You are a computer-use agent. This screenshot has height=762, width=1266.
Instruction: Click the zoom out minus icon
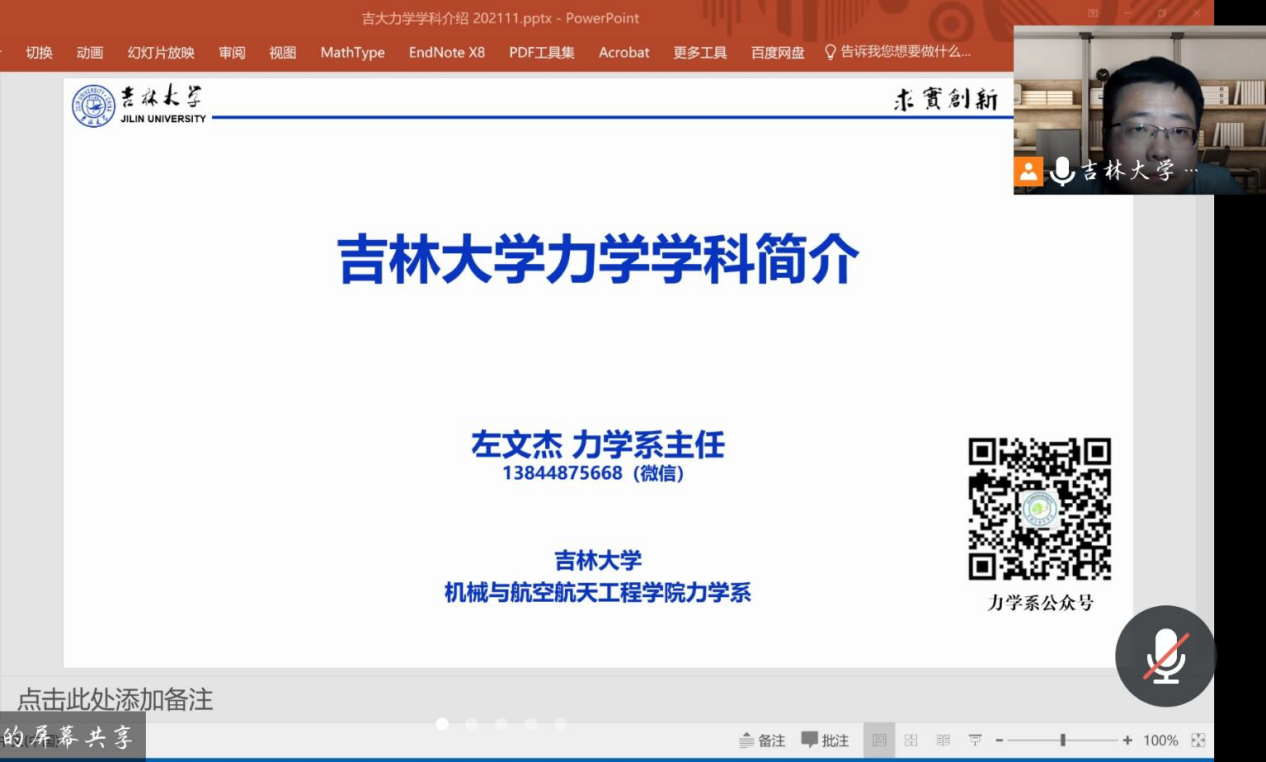click(x=999, y=740)
